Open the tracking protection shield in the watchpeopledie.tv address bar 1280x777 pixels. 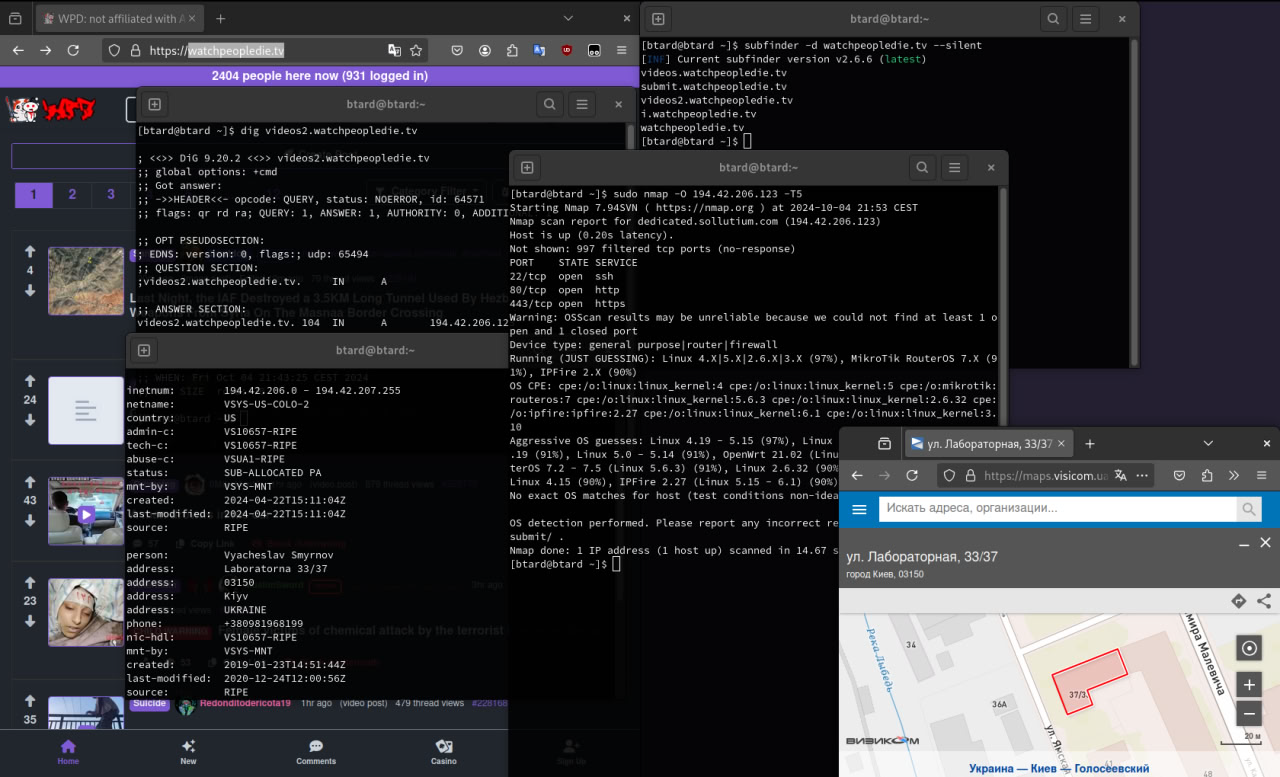click(x=114, y=50)
